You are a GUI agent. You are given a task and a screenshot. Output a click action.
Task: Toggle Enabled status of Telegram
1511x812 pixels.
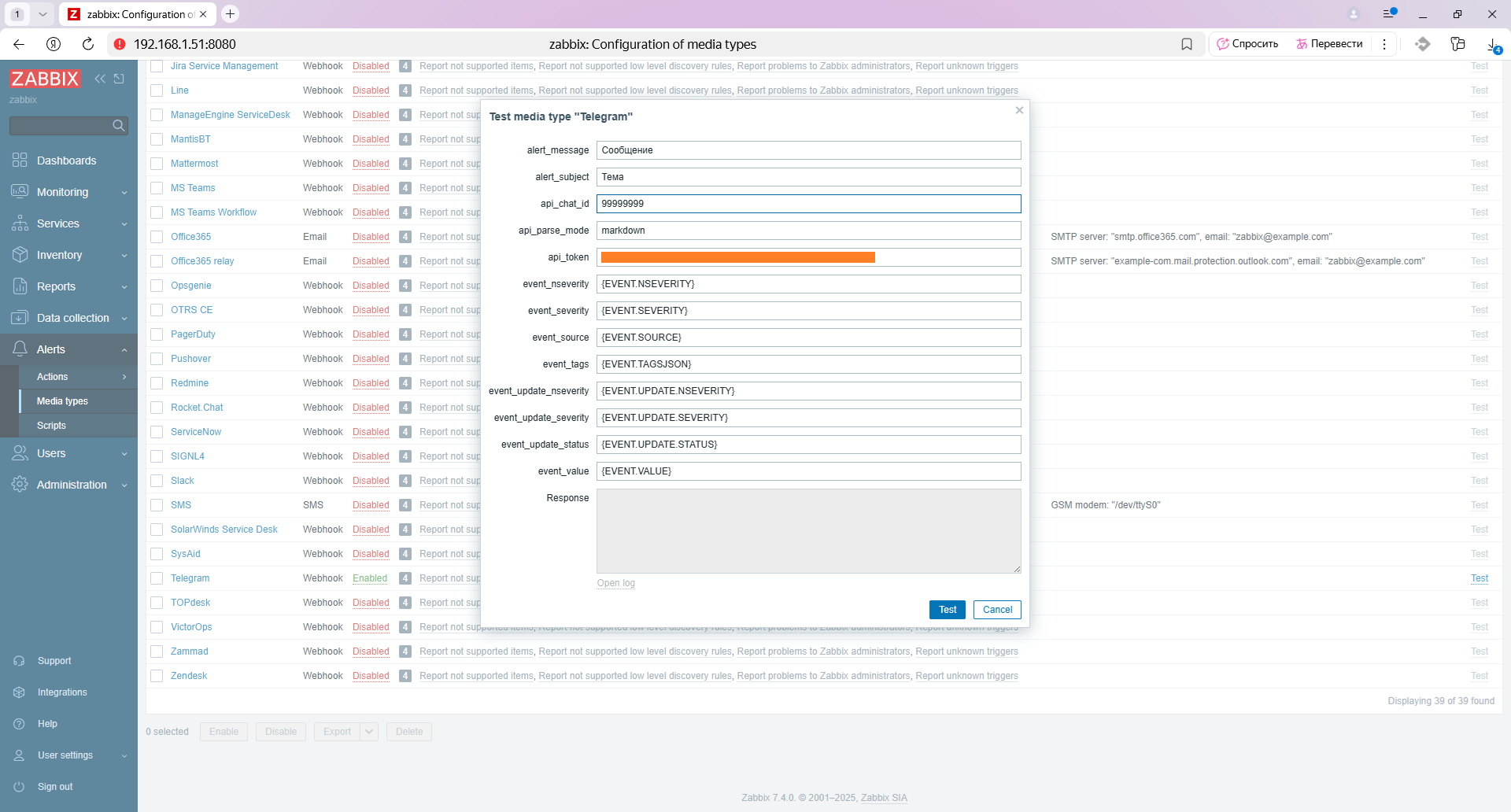click(370, 578)
